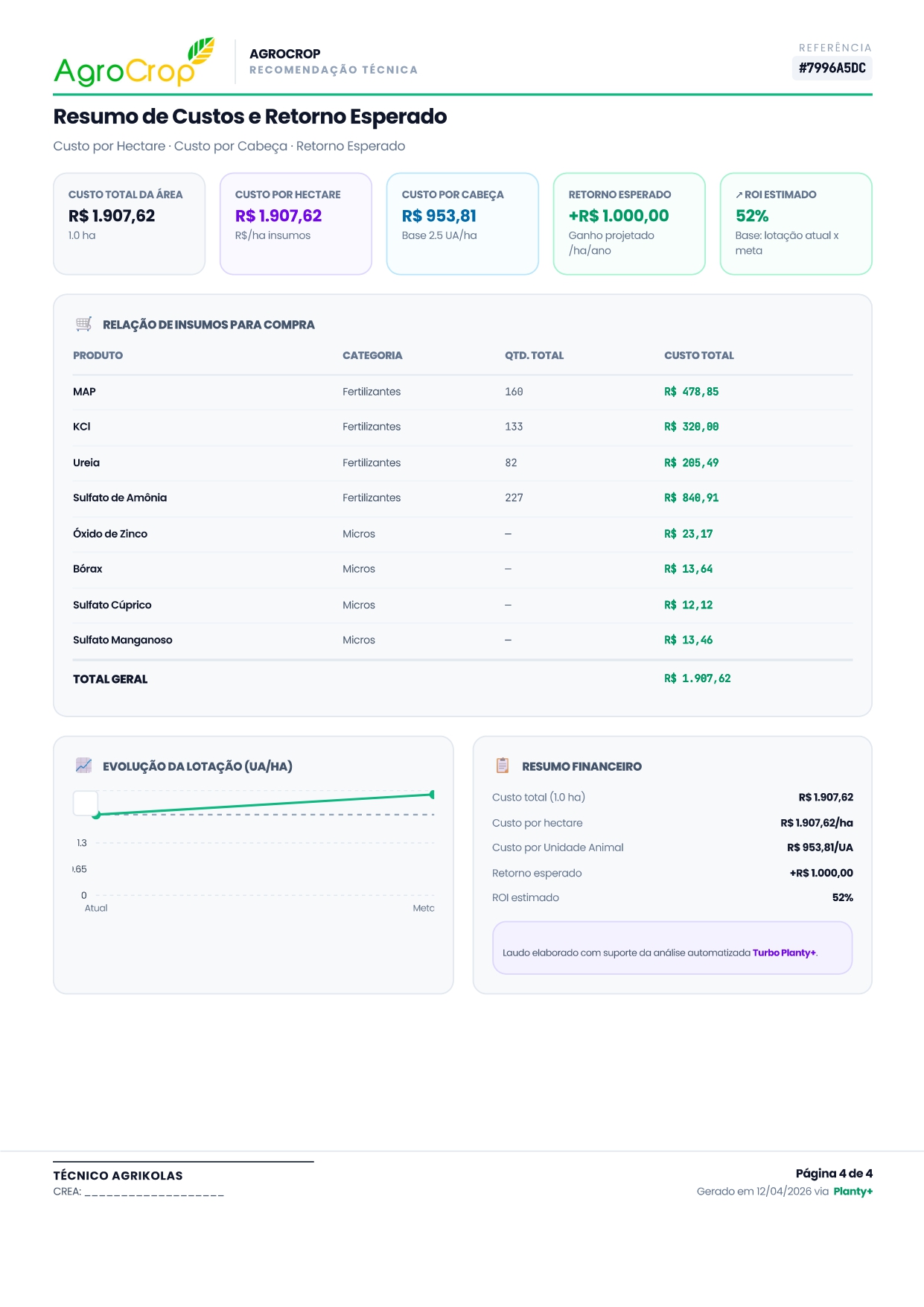Click the TOTAL GERAL value R$ 1.907,62

[697, 678]
